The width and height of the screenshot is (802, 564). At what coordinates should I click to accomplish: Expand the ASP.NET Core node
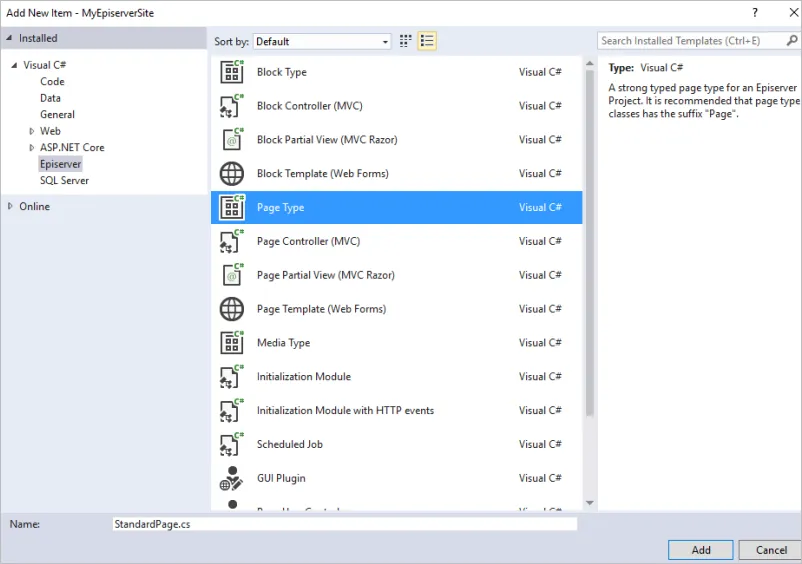[x=32, y=148]
